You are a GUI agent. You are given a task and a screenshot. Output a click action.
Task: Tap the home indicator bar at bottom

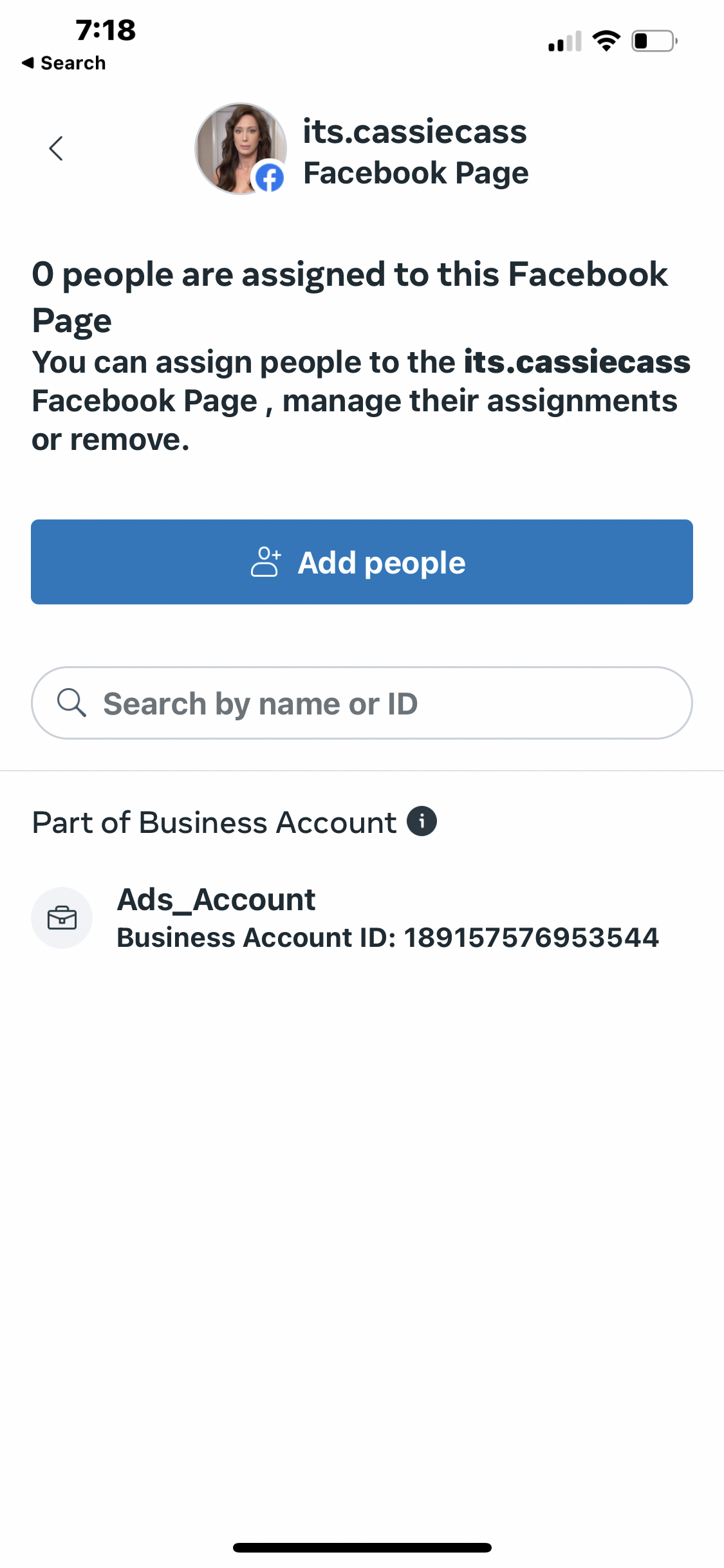pos(362,1547)
